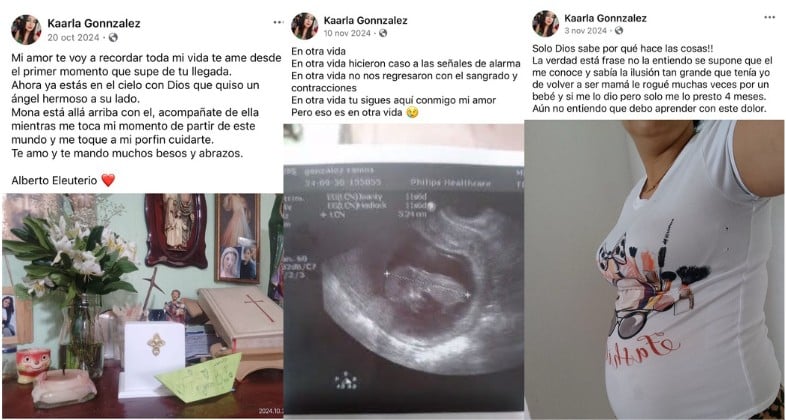The width and height of the screenshot is (786, 420).
Task: Click globe privacy icon on 10 nov post
Action: [x=383, y=33]
